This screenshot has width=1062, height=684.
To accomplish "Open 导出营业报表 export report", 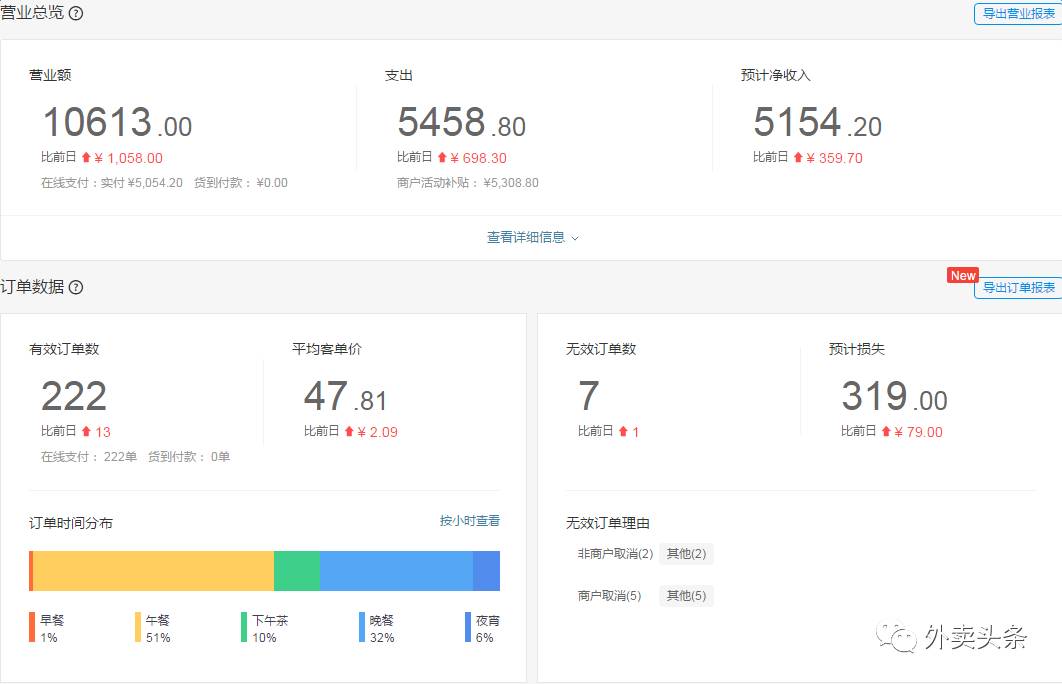I will click(1018, 13).
